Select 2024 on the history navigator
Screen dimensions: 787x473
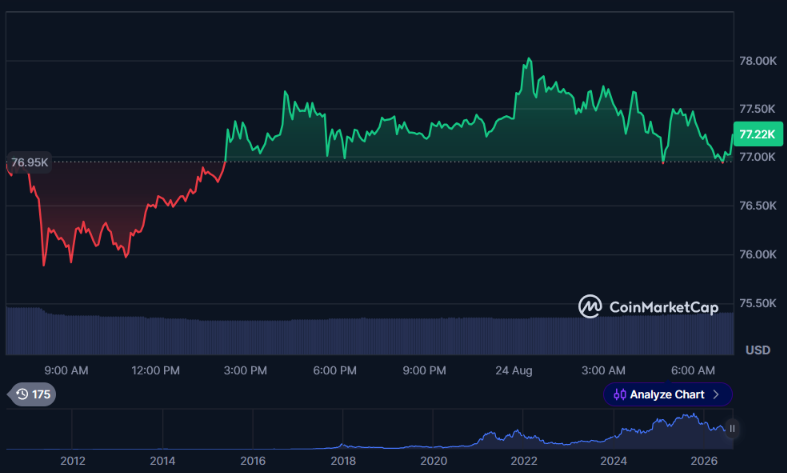click(x=614, y=461)
